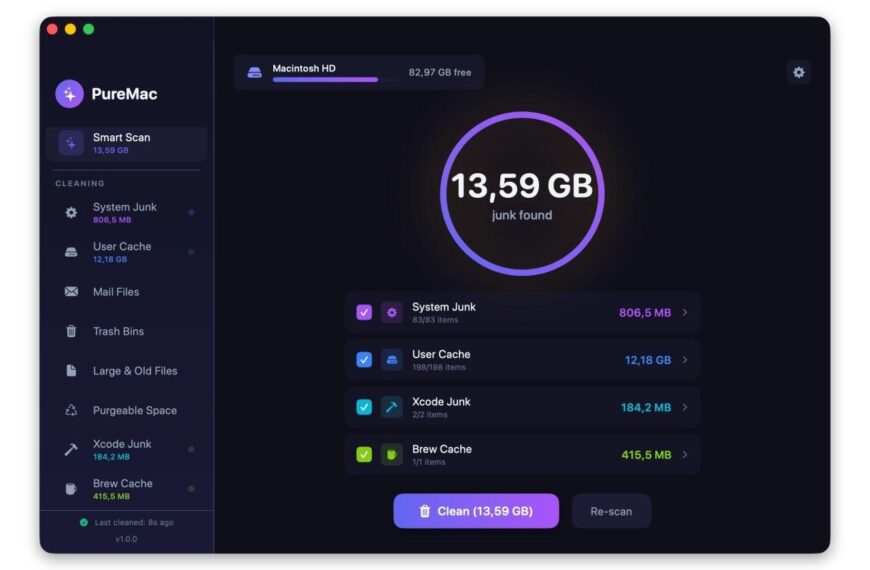Uncheck the Brew Cache checkbox
This screenshot has height=570, width=870.
pyautogui.click(x=364, y=455)
